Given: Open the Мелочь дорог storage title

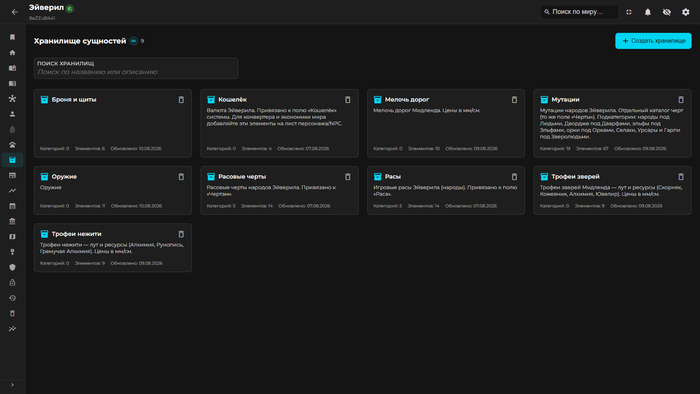Looking at the screenshot, I should (407, 100).
